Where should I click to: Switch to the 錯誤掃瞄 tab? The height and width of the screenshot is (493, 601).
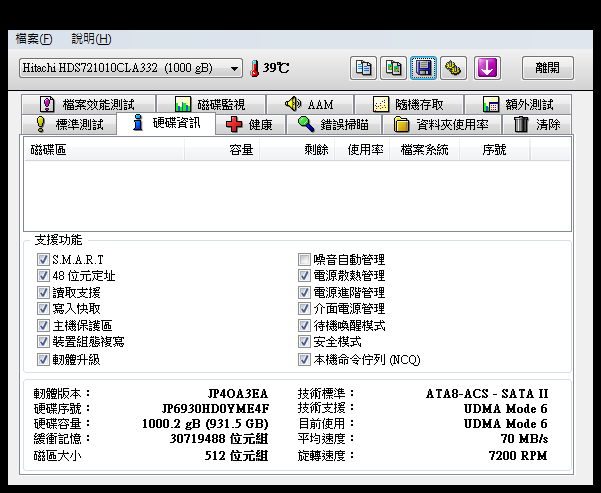(334, 124)
